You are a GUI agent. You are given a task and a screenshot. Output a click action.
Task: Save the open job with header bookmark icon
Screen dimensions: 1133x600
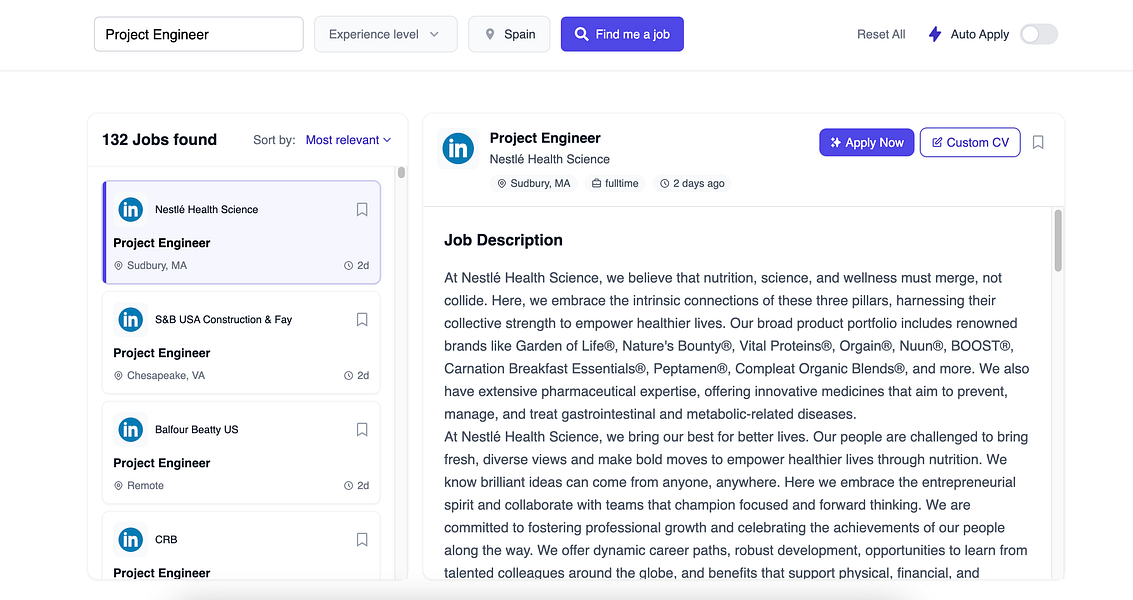point(1038,143)
